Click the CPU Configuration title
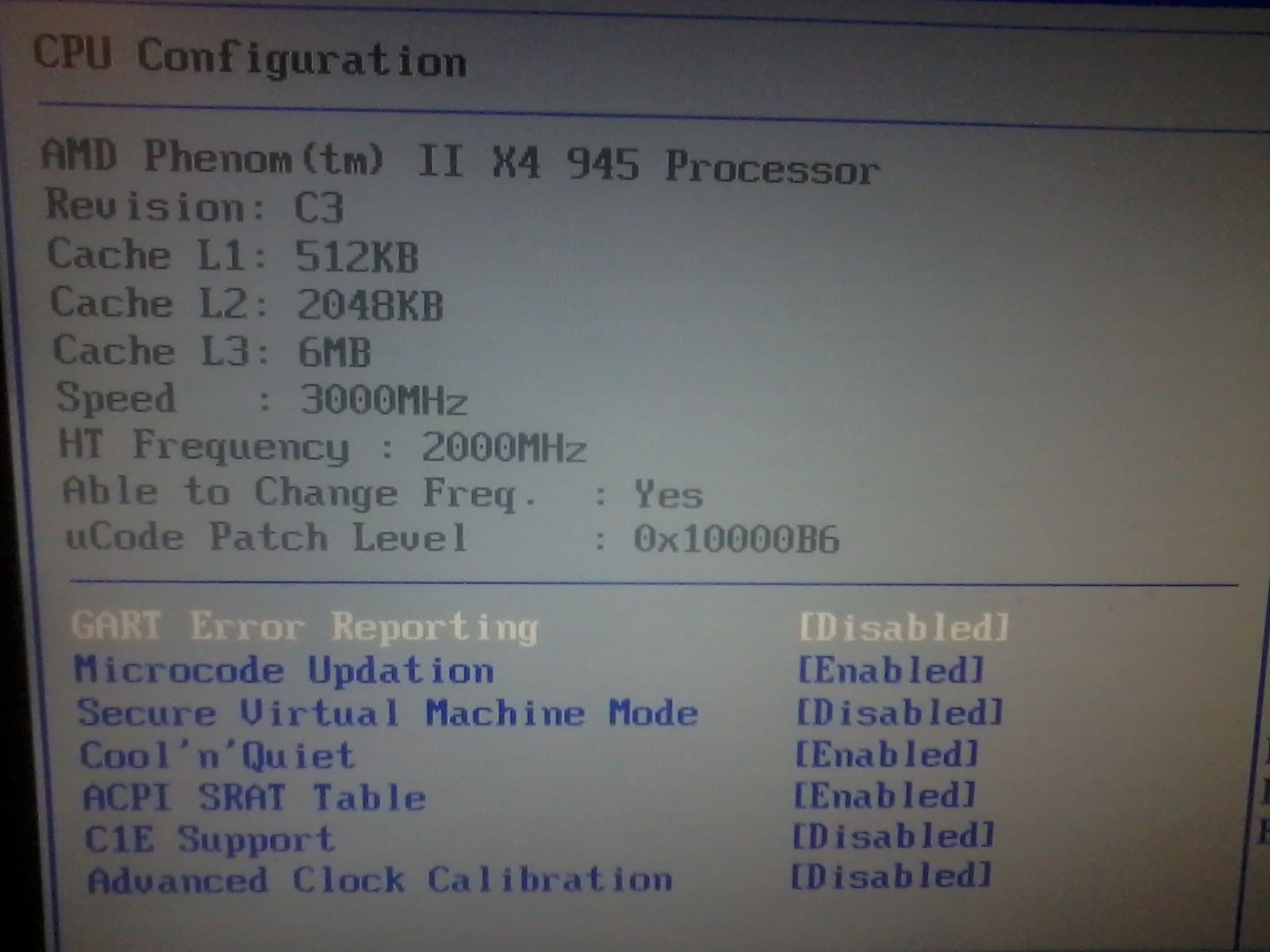Viewport: 1270px width, 952px height. [250, 57]
